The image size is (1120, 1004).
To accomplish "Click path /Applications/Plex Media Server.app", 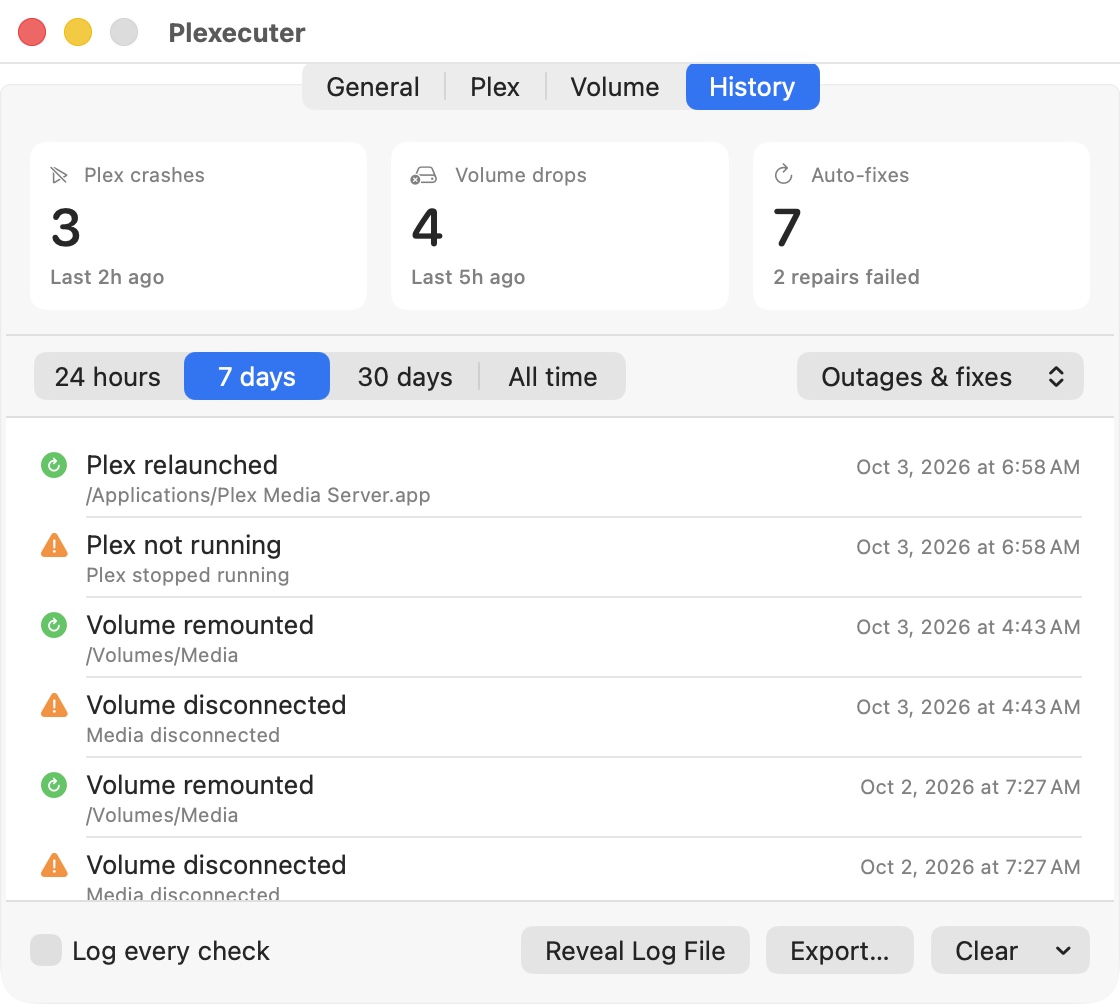I will (258, 495).
